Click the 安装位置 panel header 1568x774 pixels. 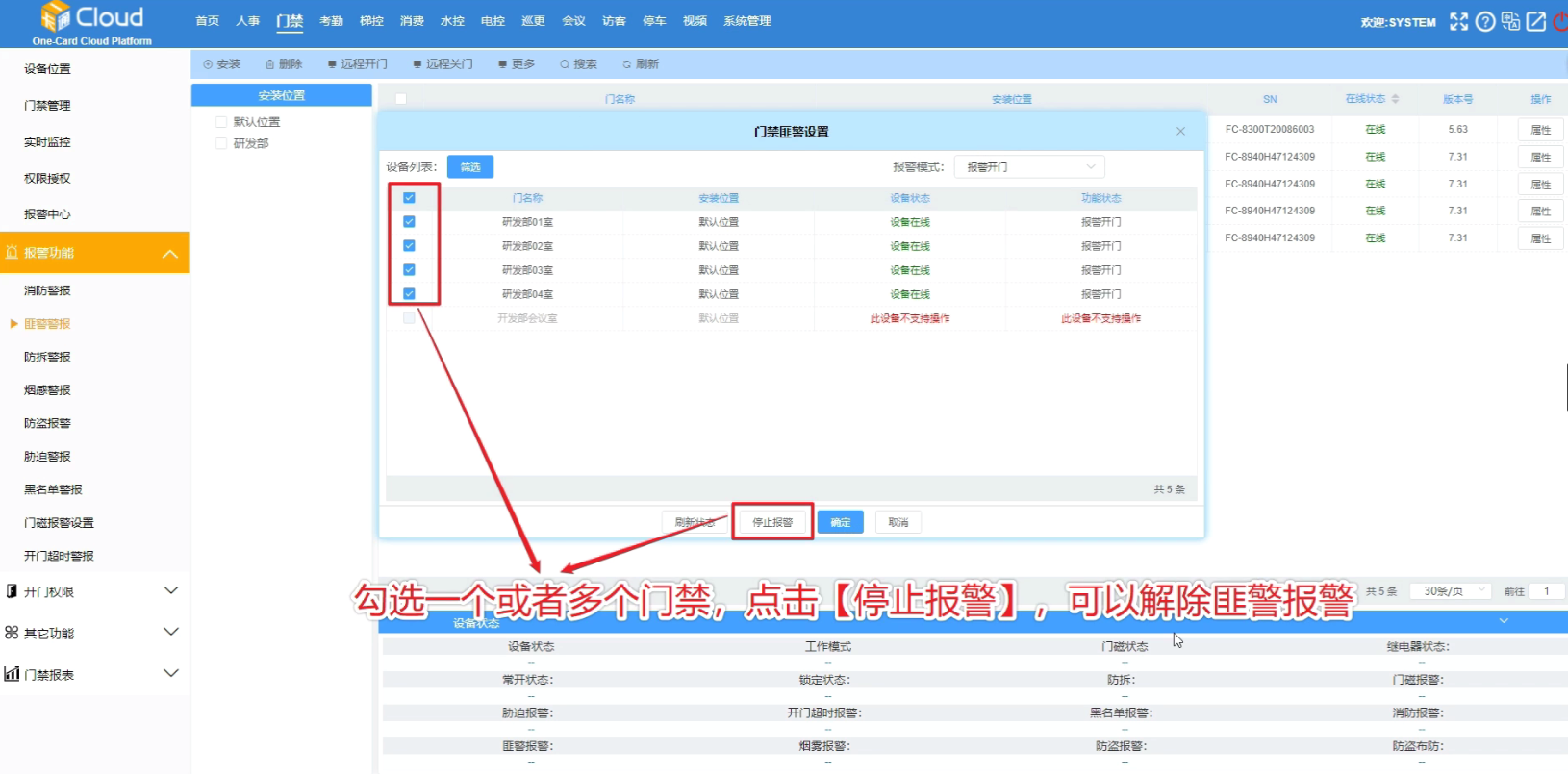pyautogui.click(x=282, y=95)
